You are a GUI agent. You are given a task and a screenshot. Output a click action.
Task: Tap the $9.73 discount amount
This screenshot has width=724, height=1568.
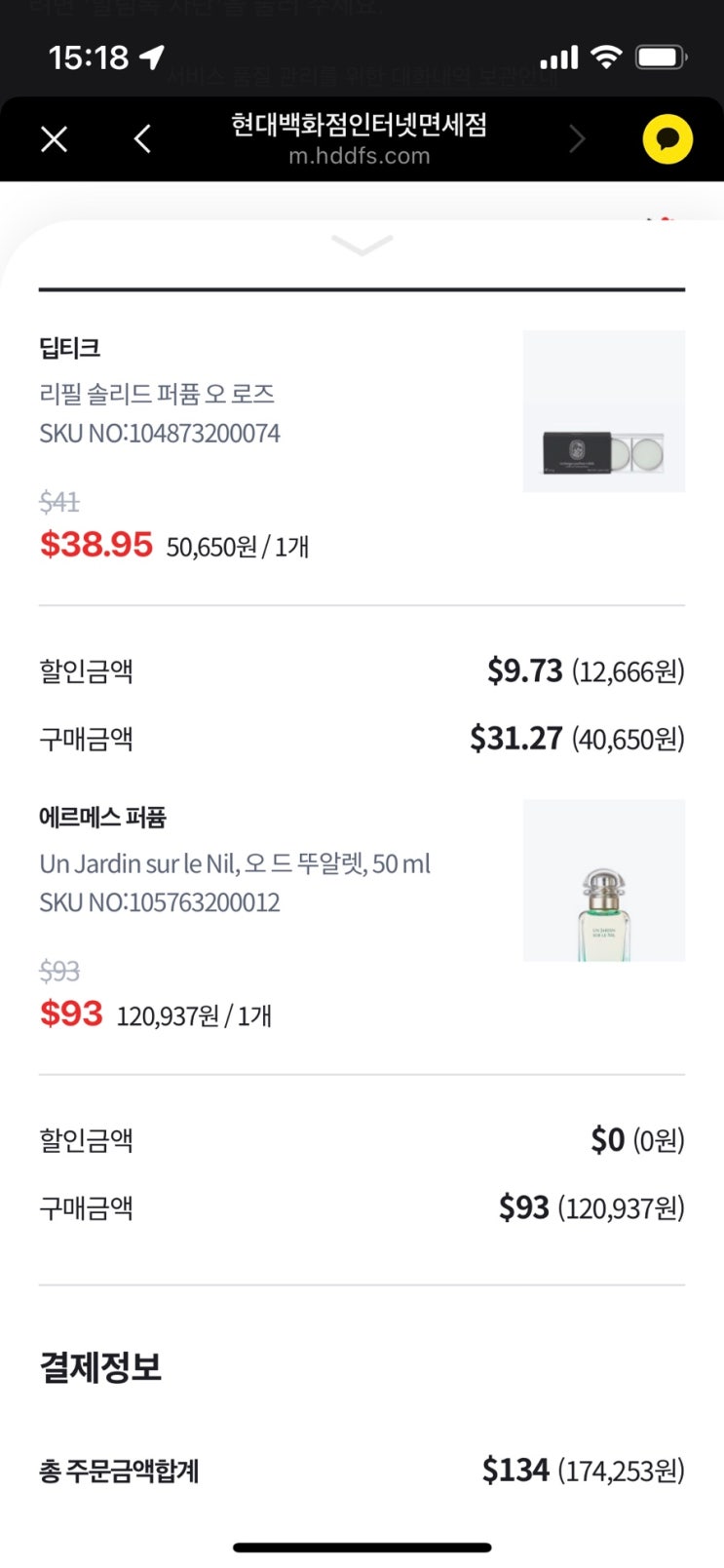[525, 670]
